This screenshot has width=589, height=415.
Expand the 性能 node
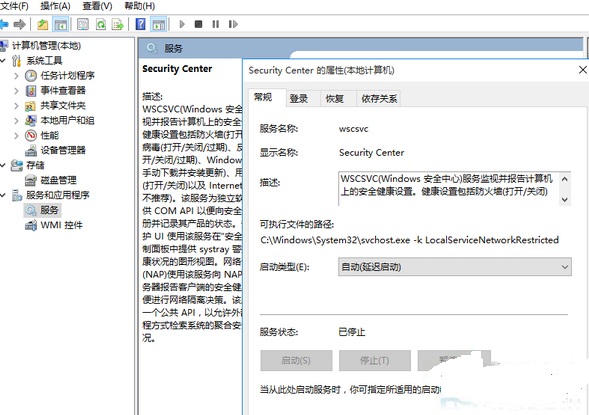click(x=16, y=136)
